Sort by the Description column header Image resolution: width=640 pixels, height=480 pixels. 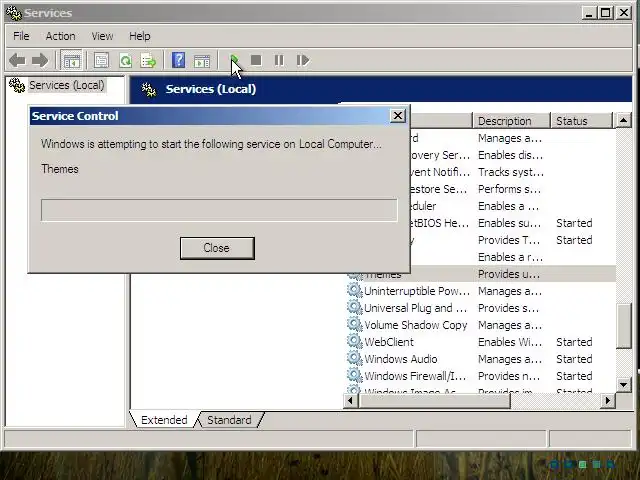tap(511, 121)
